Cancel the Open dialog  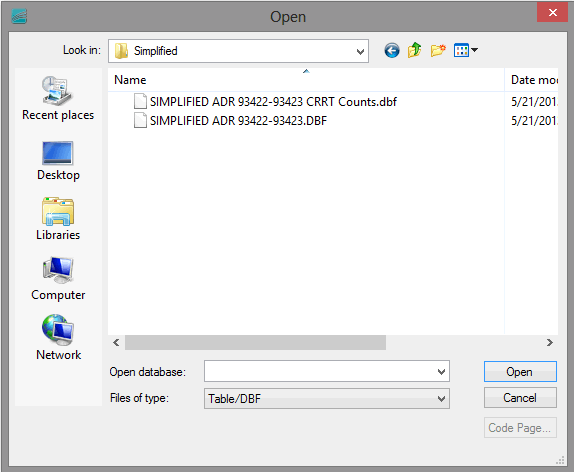point(520,398)
